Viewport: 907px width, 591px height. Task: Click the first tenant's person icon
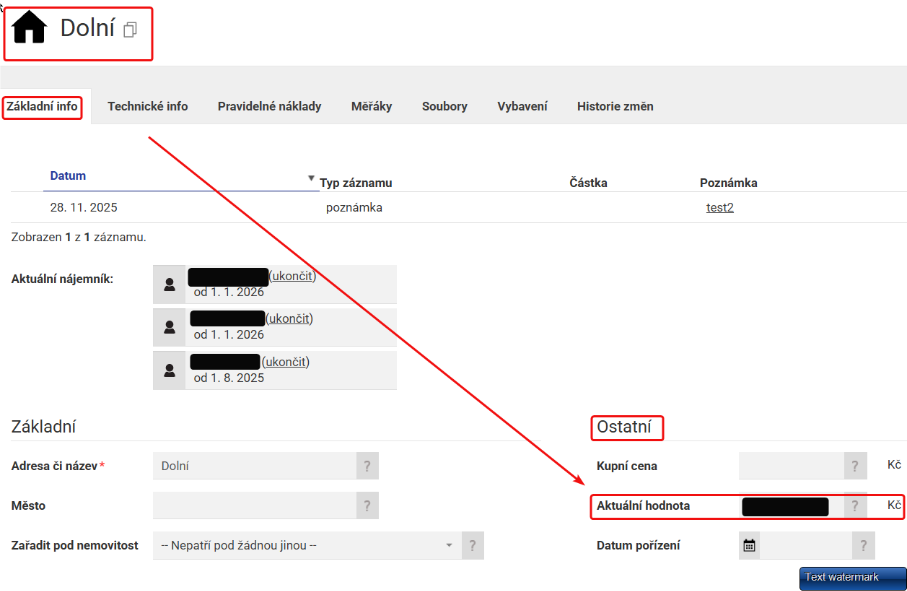(x=169, y=285)
